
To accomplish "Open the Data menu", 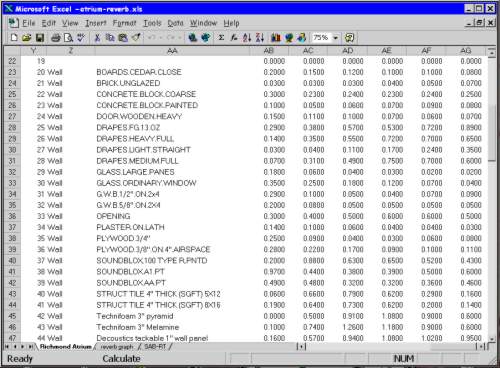I will coord(176,23).
